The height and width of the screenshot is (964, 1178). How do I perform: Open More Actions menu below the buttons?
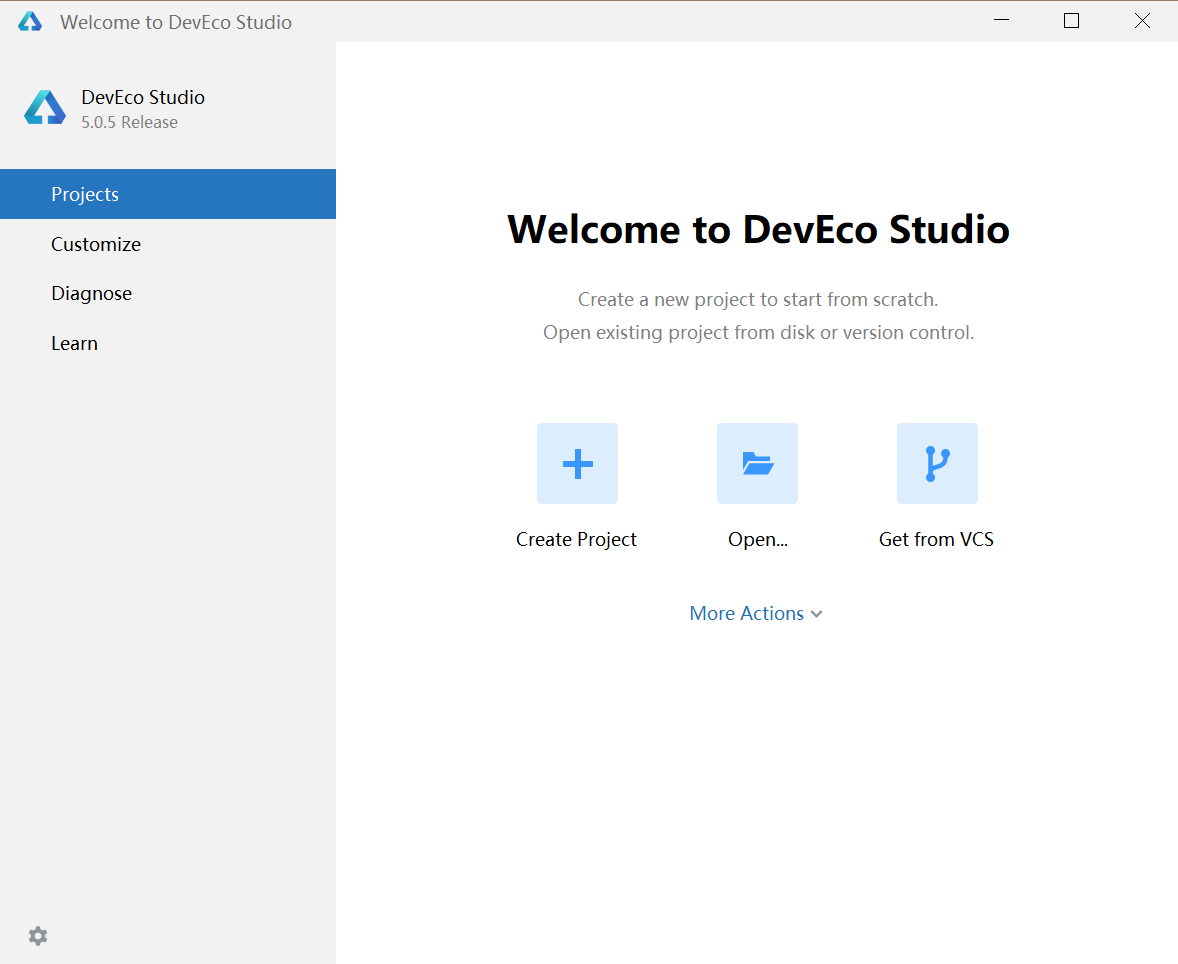[x=746, y=613]
